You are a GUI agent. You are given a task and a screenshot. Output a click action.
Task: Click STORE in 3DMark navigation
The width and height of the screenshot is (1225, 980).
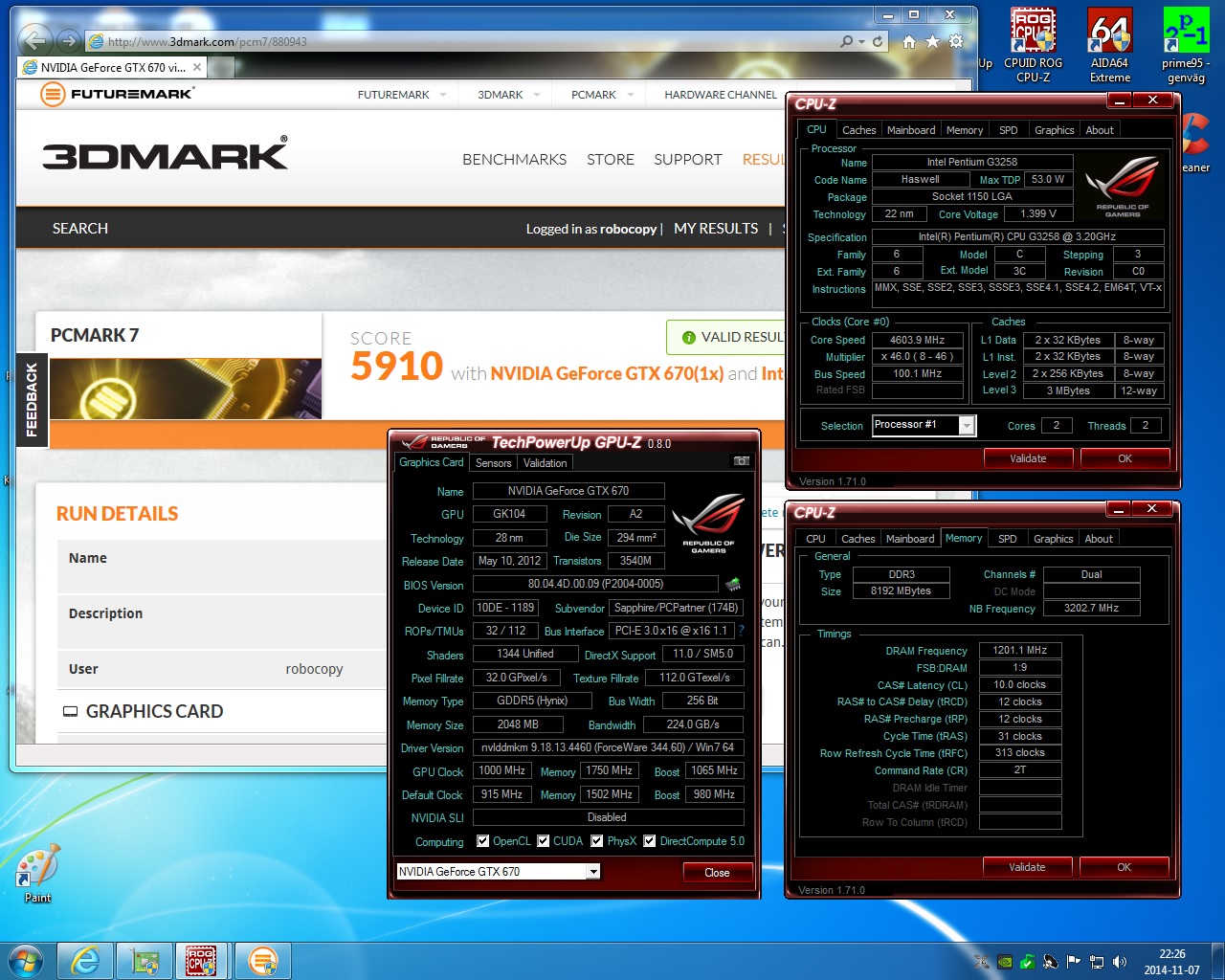click(611, 159)
